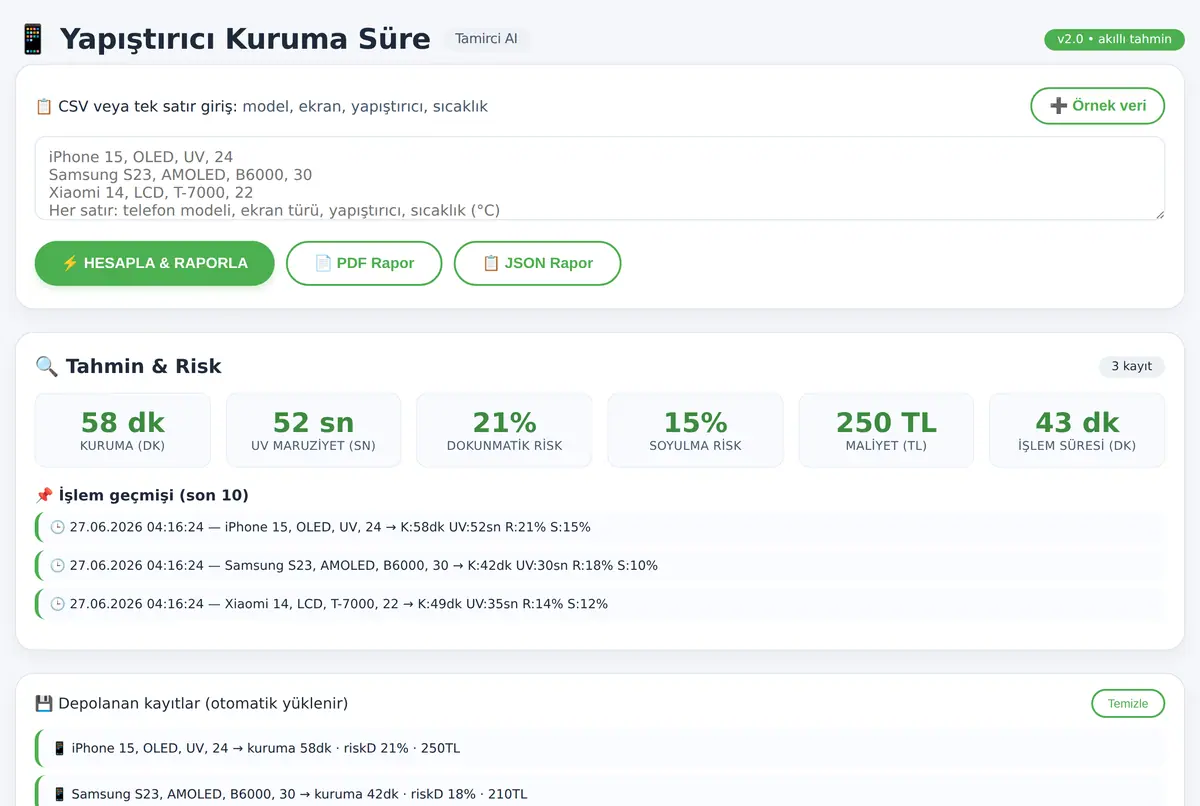Click the clock icon on iPhone 15 history row
Screen dimensions: 1200x806
58,527
